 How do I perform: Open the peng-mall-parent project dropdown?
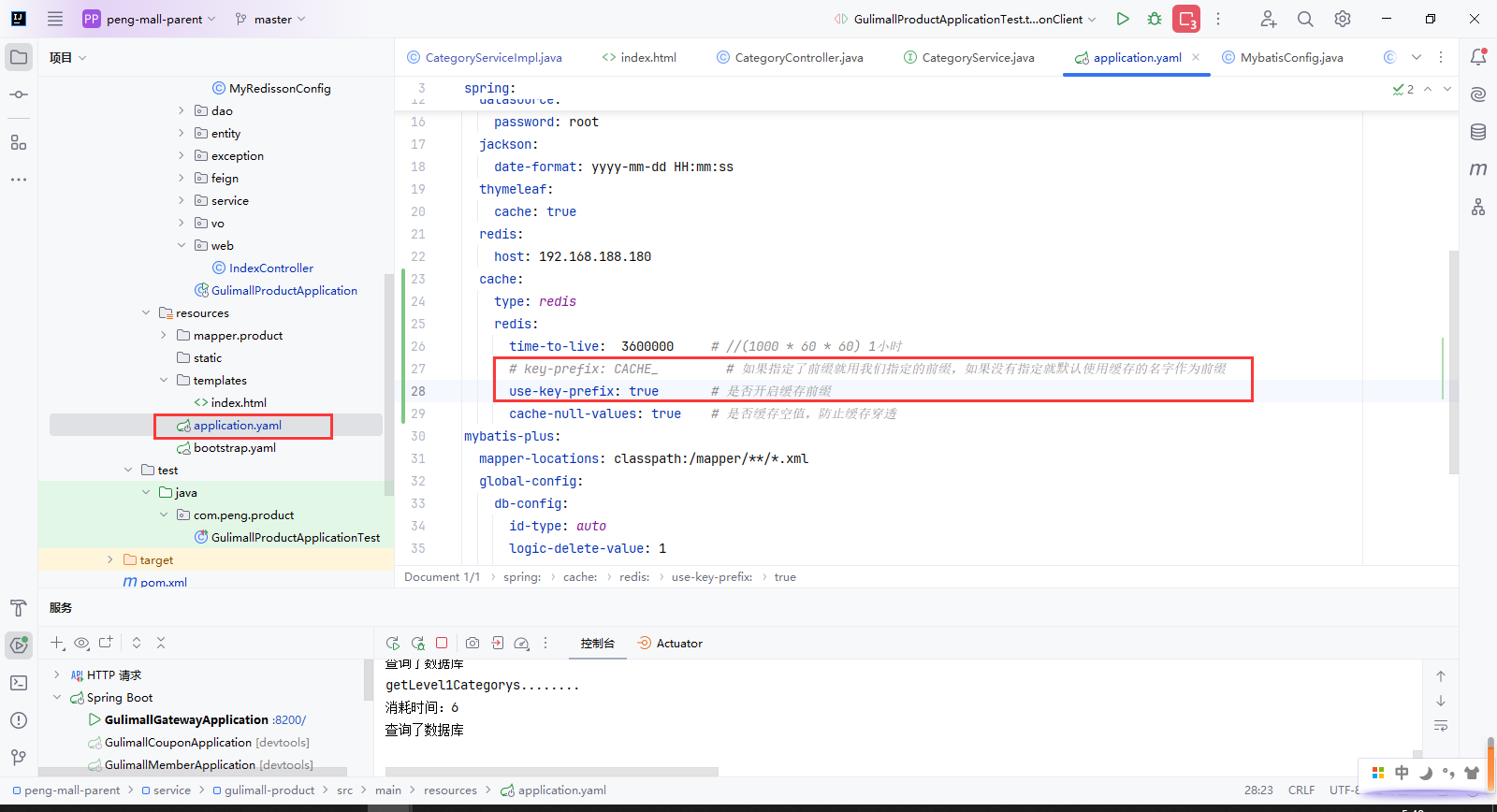pyautogui.click(x=150, y=19)
